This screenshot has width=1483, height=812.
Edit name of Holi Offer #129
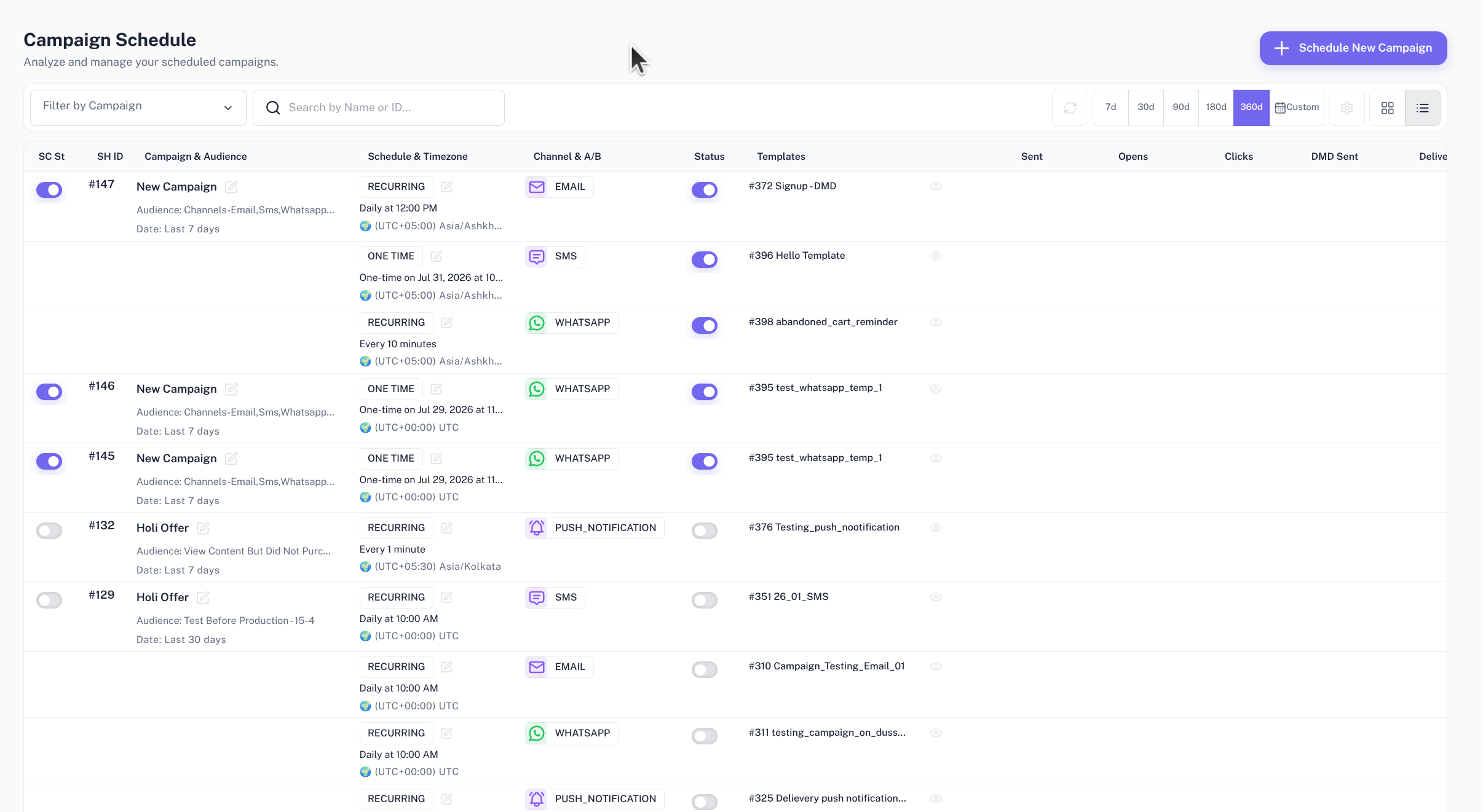point(203,597)
